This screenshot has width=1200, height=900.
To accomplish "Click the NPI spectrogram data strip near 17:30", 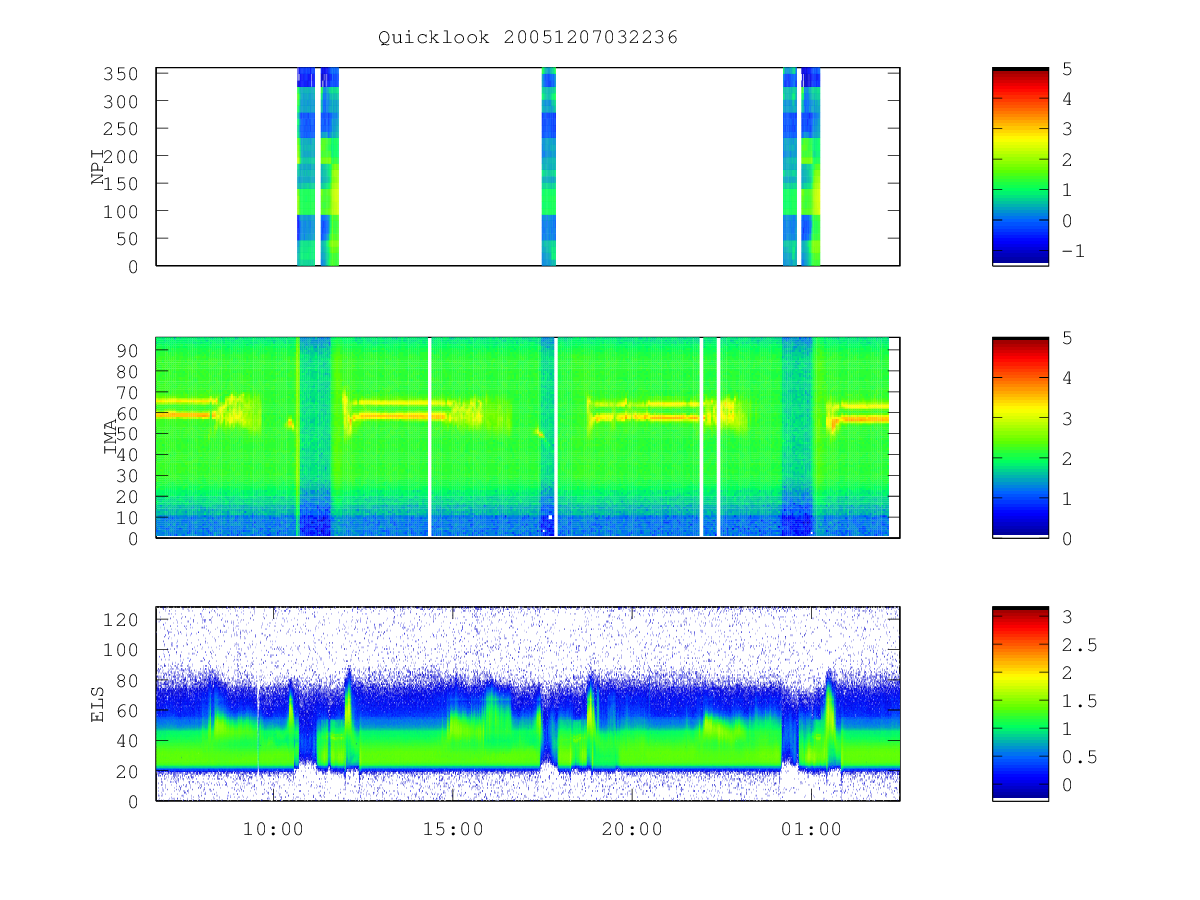I will click(x=548, y=167).
